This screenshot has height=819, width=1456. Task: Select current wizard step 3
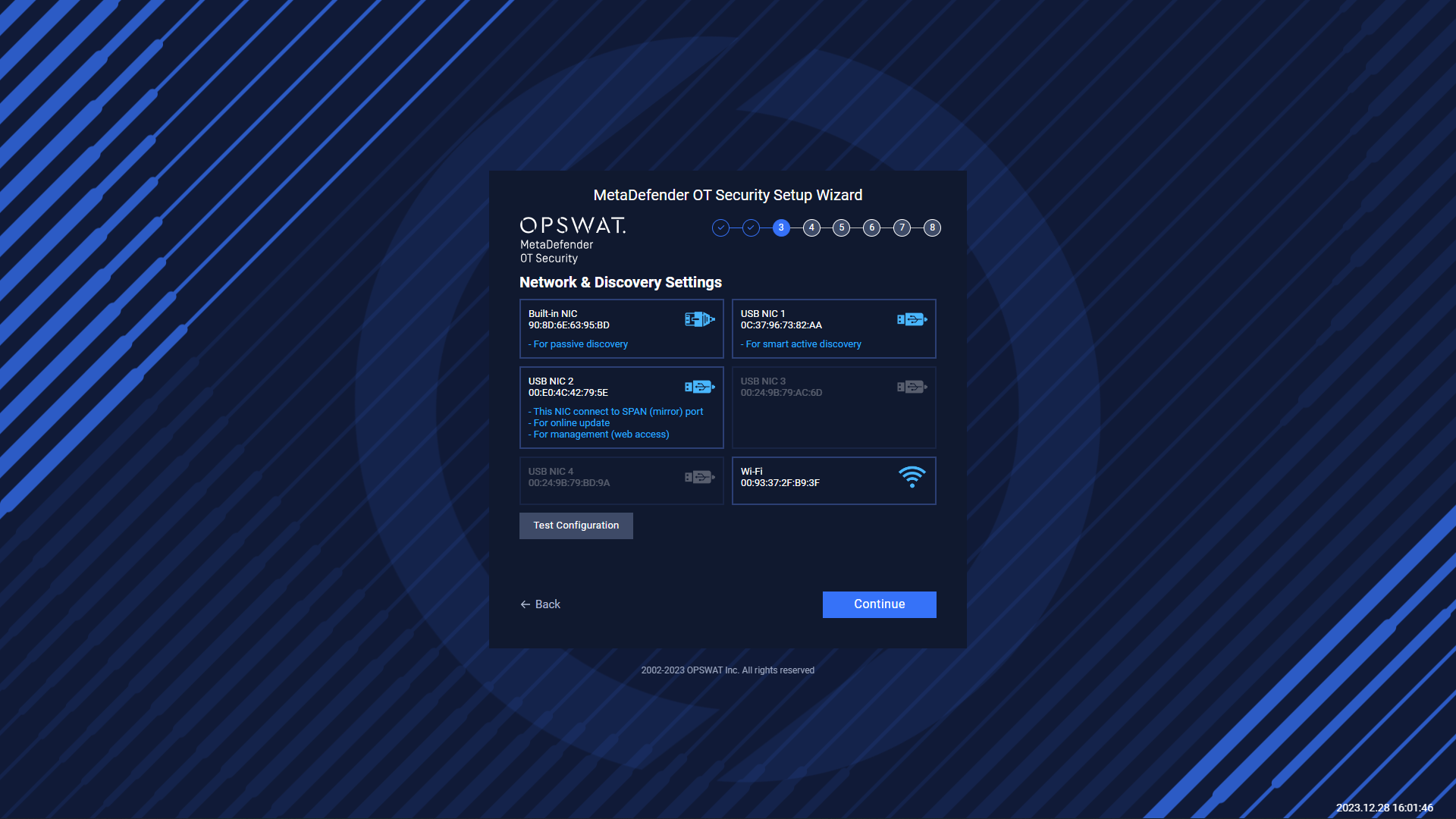coord(781,227)
